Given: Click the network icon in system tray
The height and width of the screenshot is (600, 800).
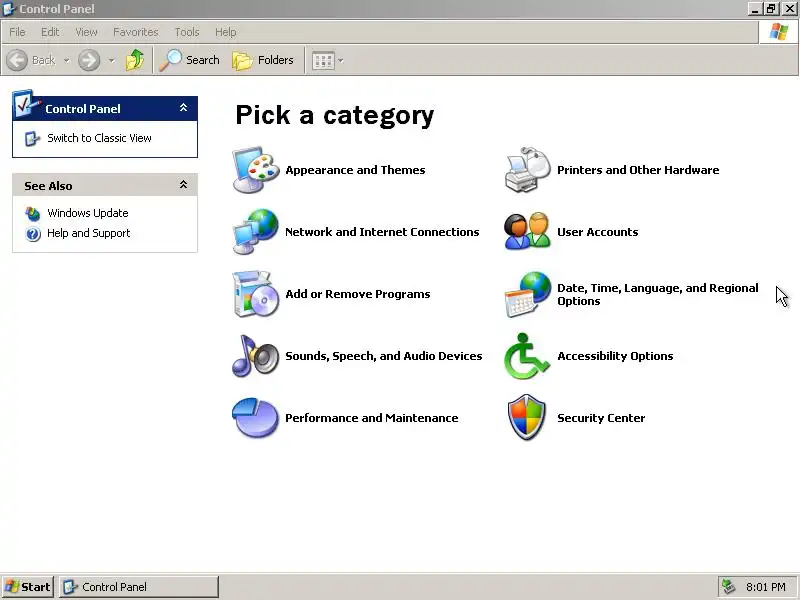Looking at the screenshot, I should point(728,587).
